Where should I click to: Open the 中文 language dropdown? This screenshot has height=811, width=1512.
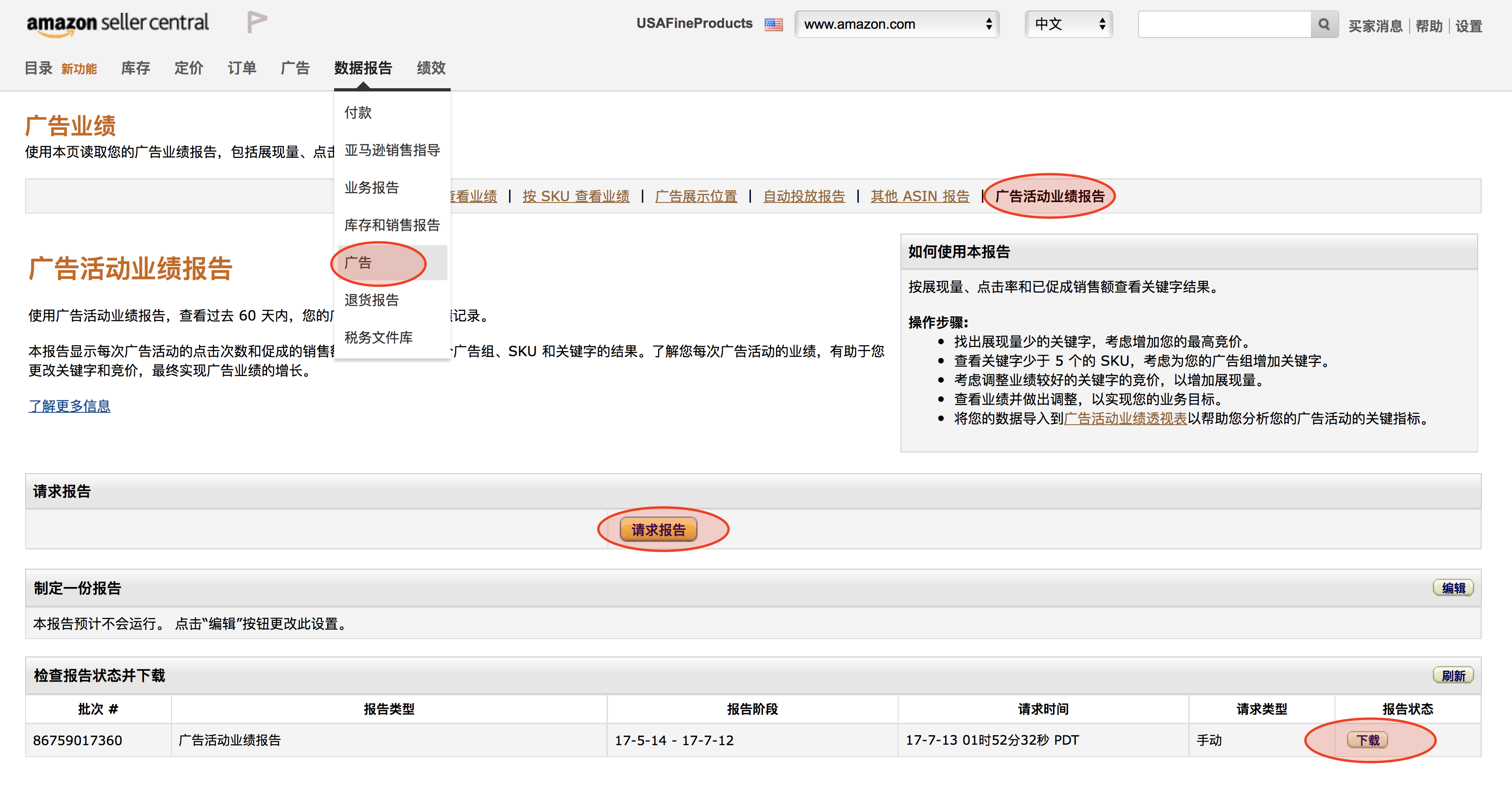(x=1068, y=24)
